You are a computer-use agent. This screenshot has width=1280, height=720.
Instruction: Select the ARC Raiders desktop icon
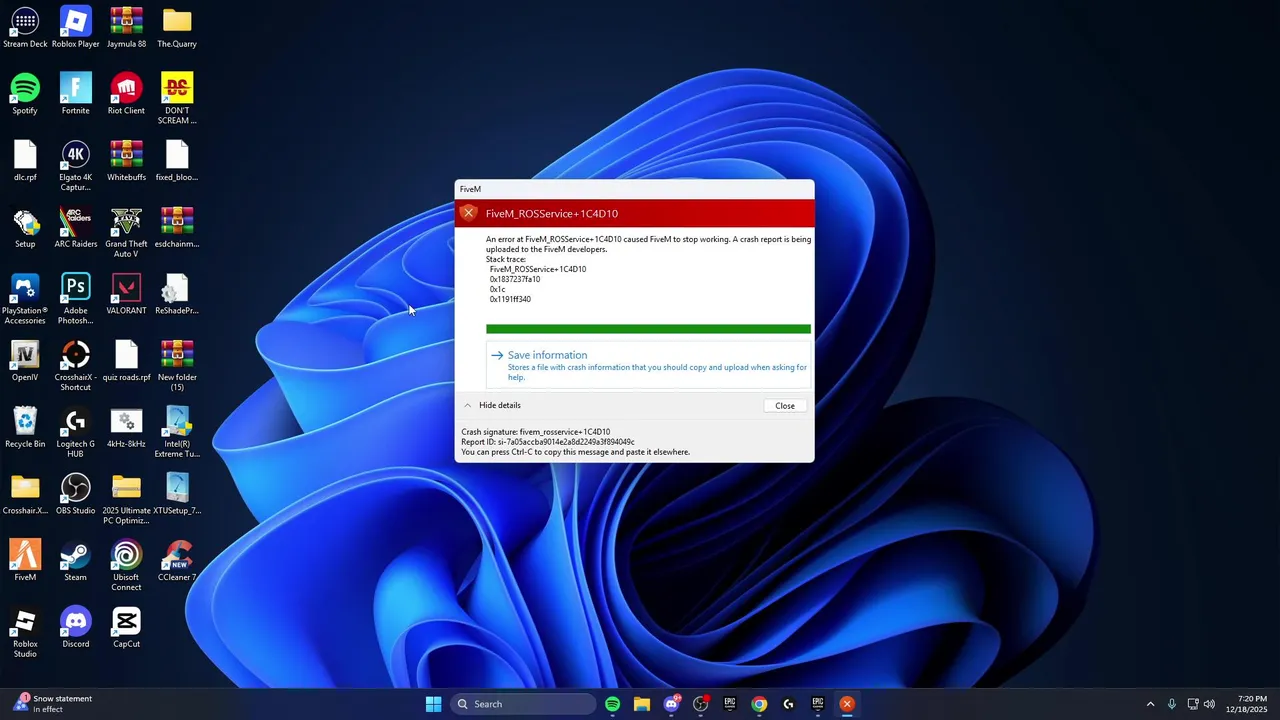[x=75, y=228]
